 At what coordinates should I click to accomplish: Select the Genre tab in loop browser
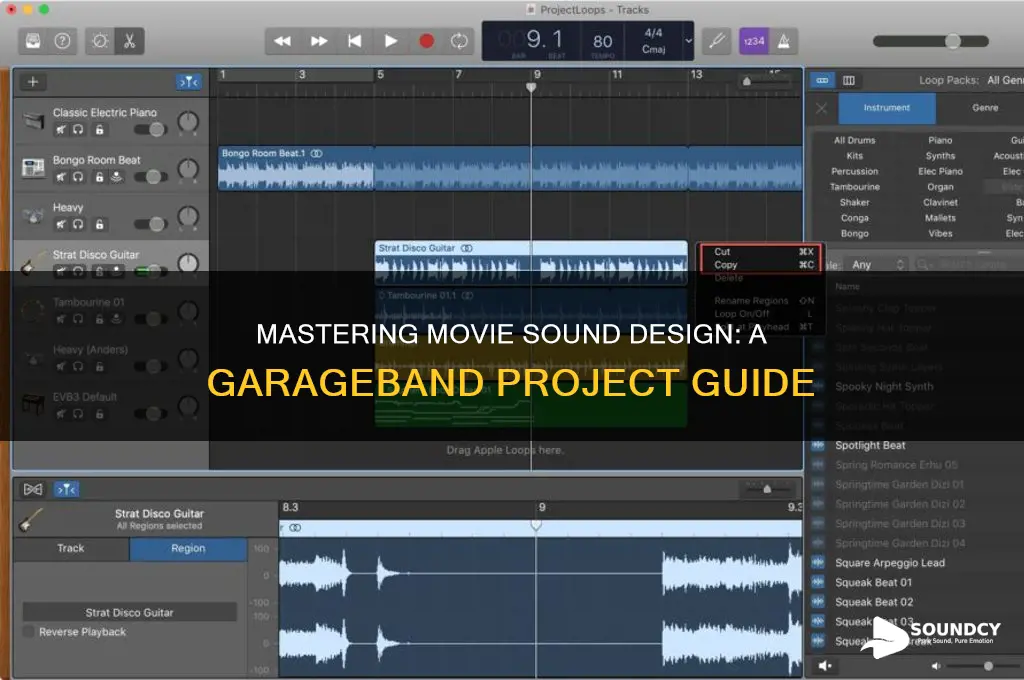985,108
